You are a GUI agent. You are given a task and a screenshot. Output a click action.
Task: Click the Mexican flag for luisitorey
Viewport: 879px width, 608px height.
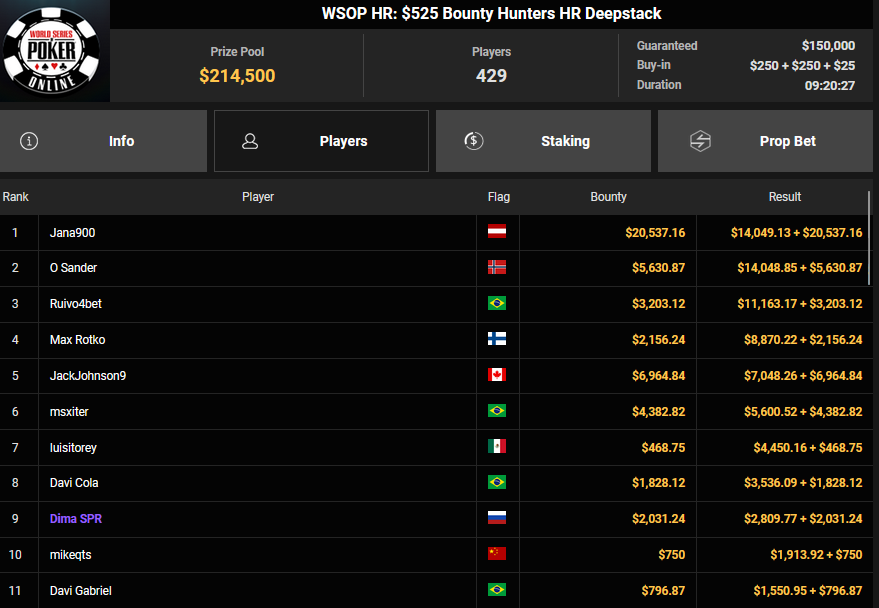(496, 447)
